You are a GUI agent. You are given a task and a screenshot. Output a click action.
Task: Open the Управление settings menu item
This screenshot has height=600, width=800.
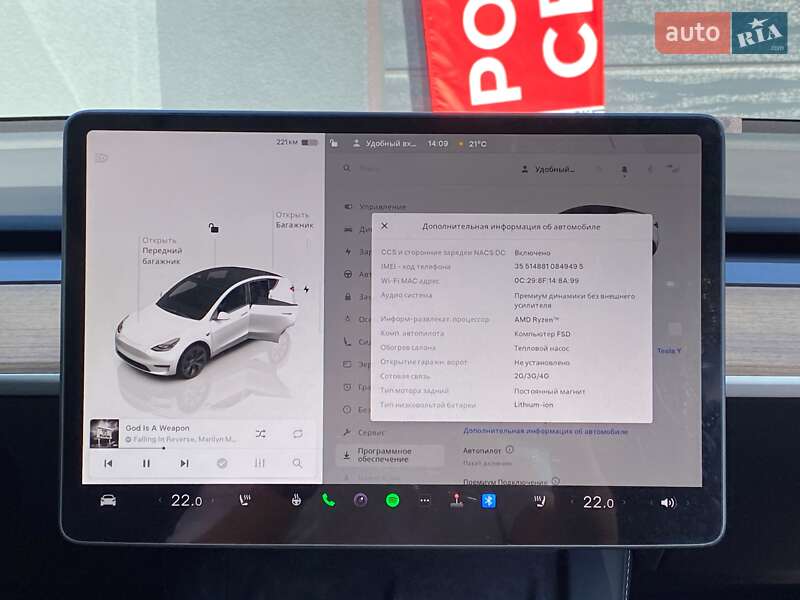click(375, 207)
